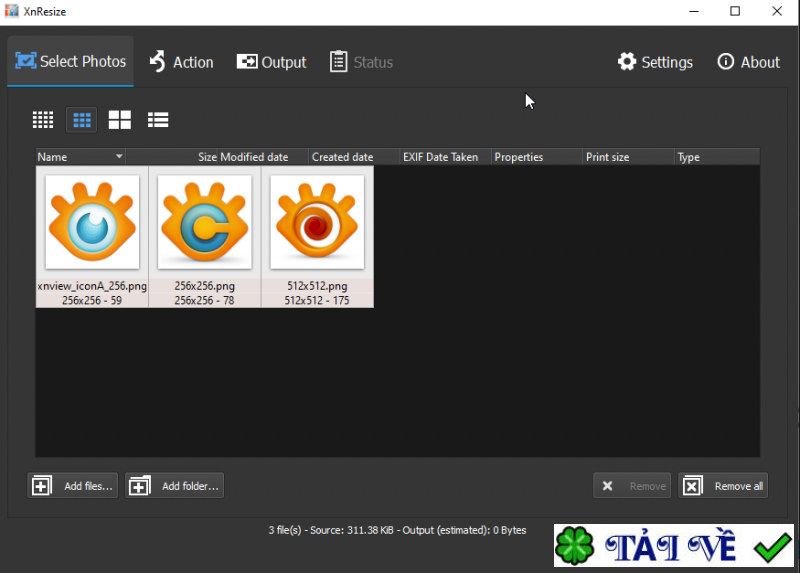
Task: Remove all files from the list
Action: (x=723, y=486)
